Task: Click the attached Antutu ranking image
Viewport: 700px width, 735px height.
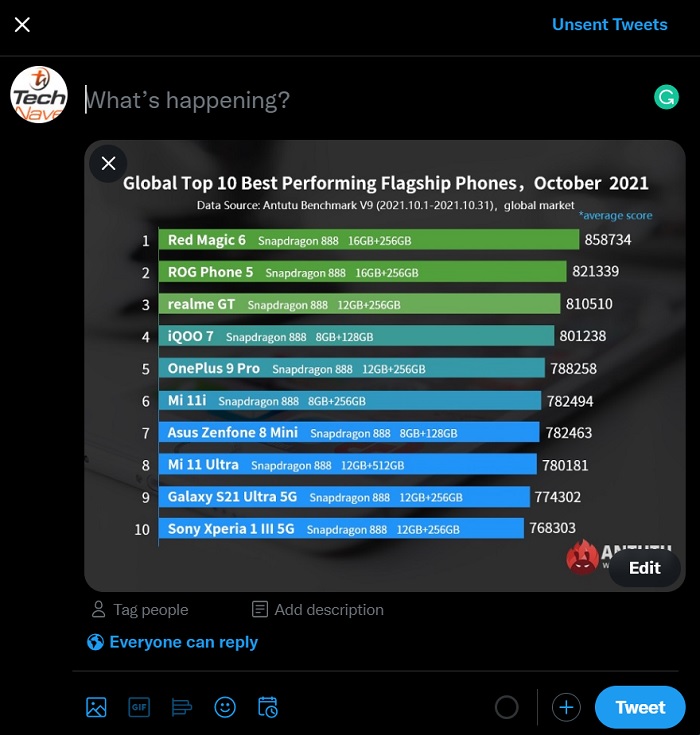Action: point(384,366)
